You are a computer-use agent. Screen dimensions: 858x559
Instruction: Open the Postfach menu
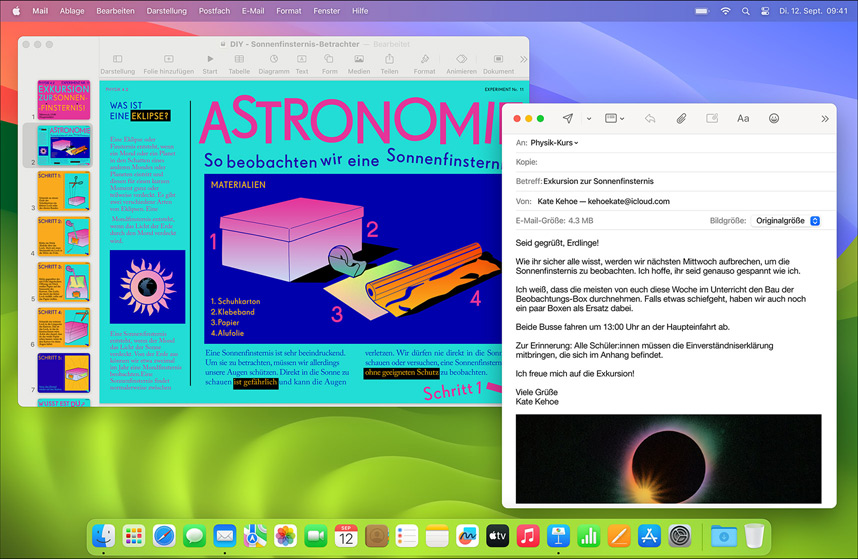pos(214,11)
